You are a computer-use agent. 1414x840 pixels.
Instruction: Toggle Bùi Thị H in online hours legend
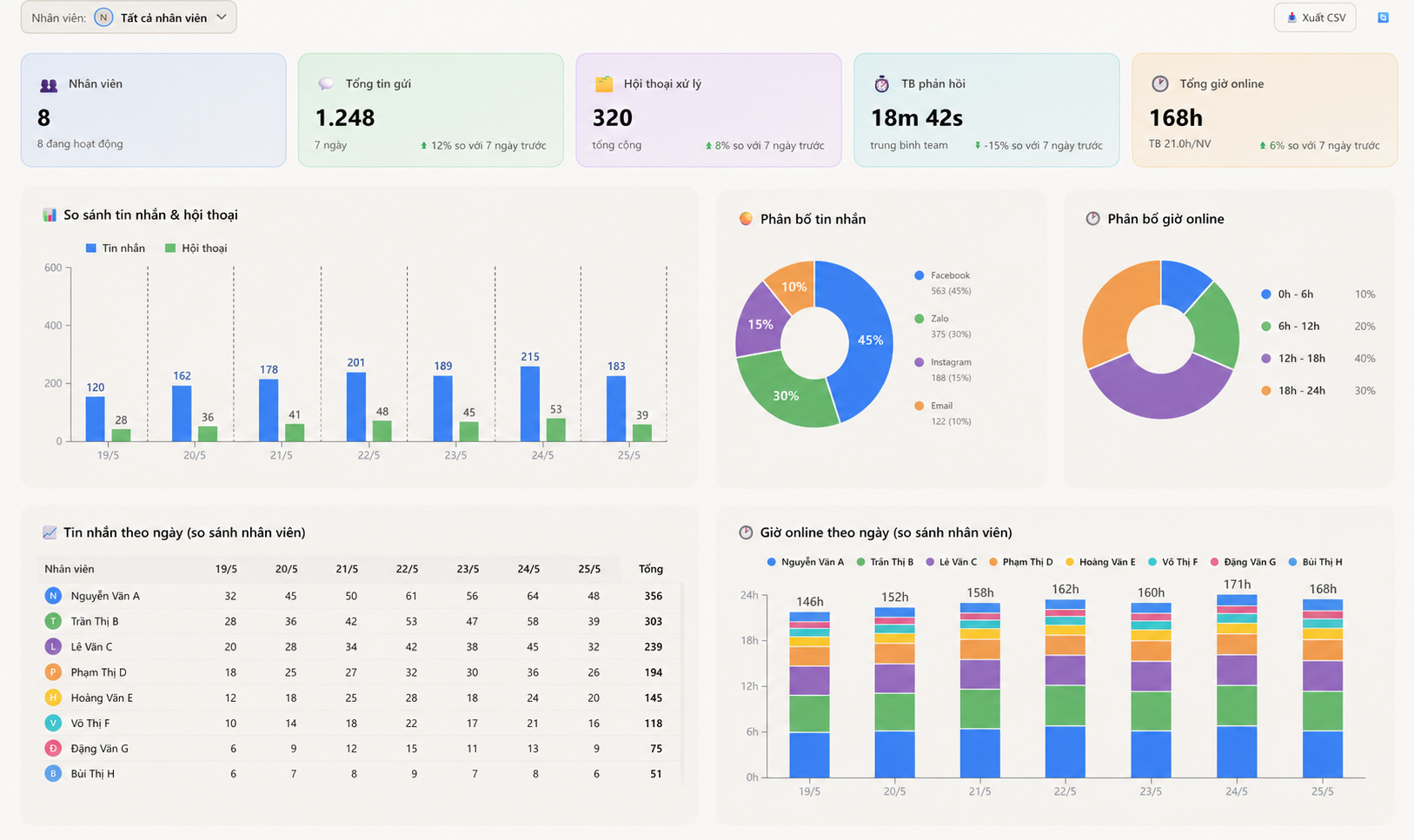click(x=1315, y=562)
